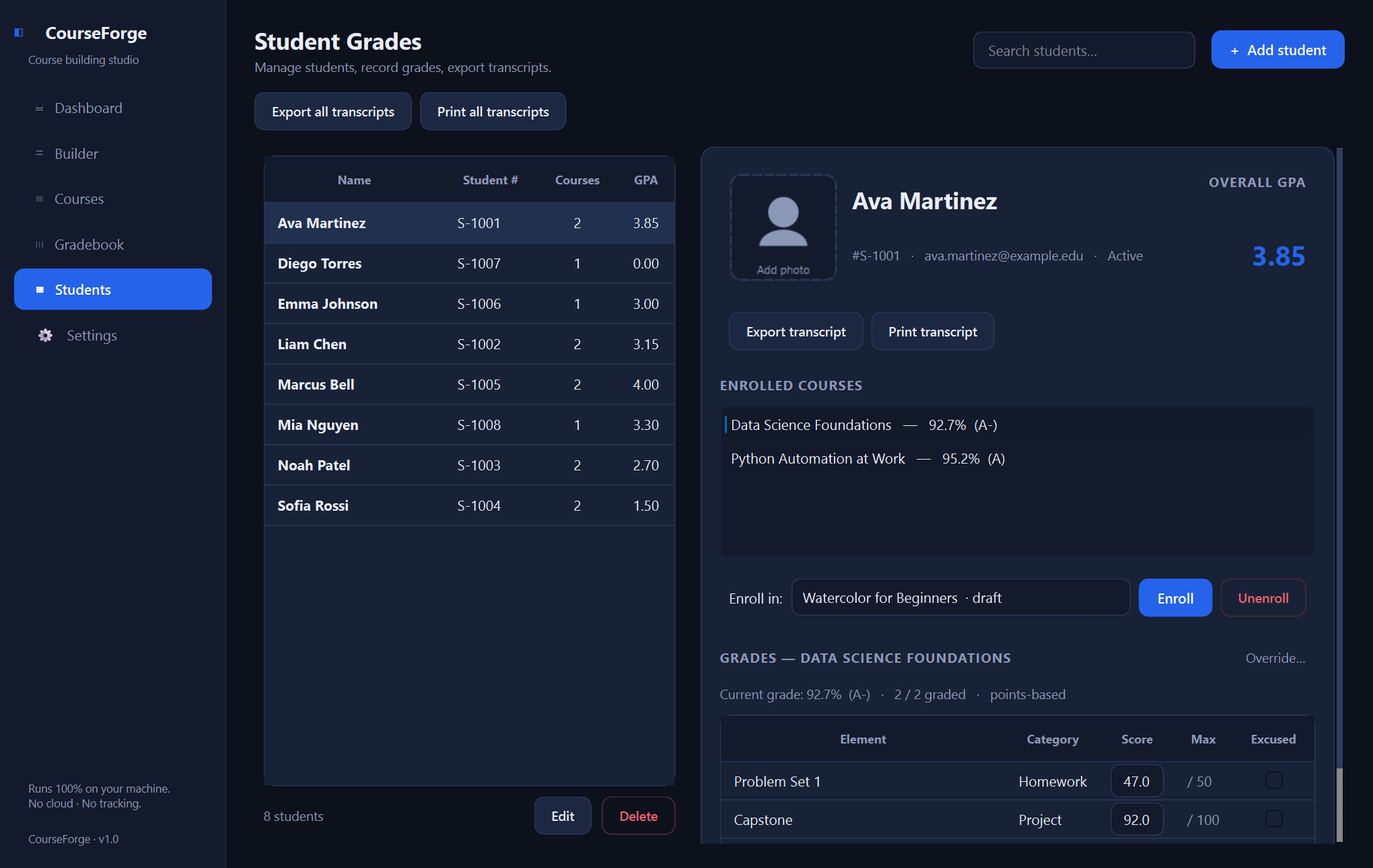1373x868 pixels.
Task: Edit Capstone score field
Action: point(1137,820)
